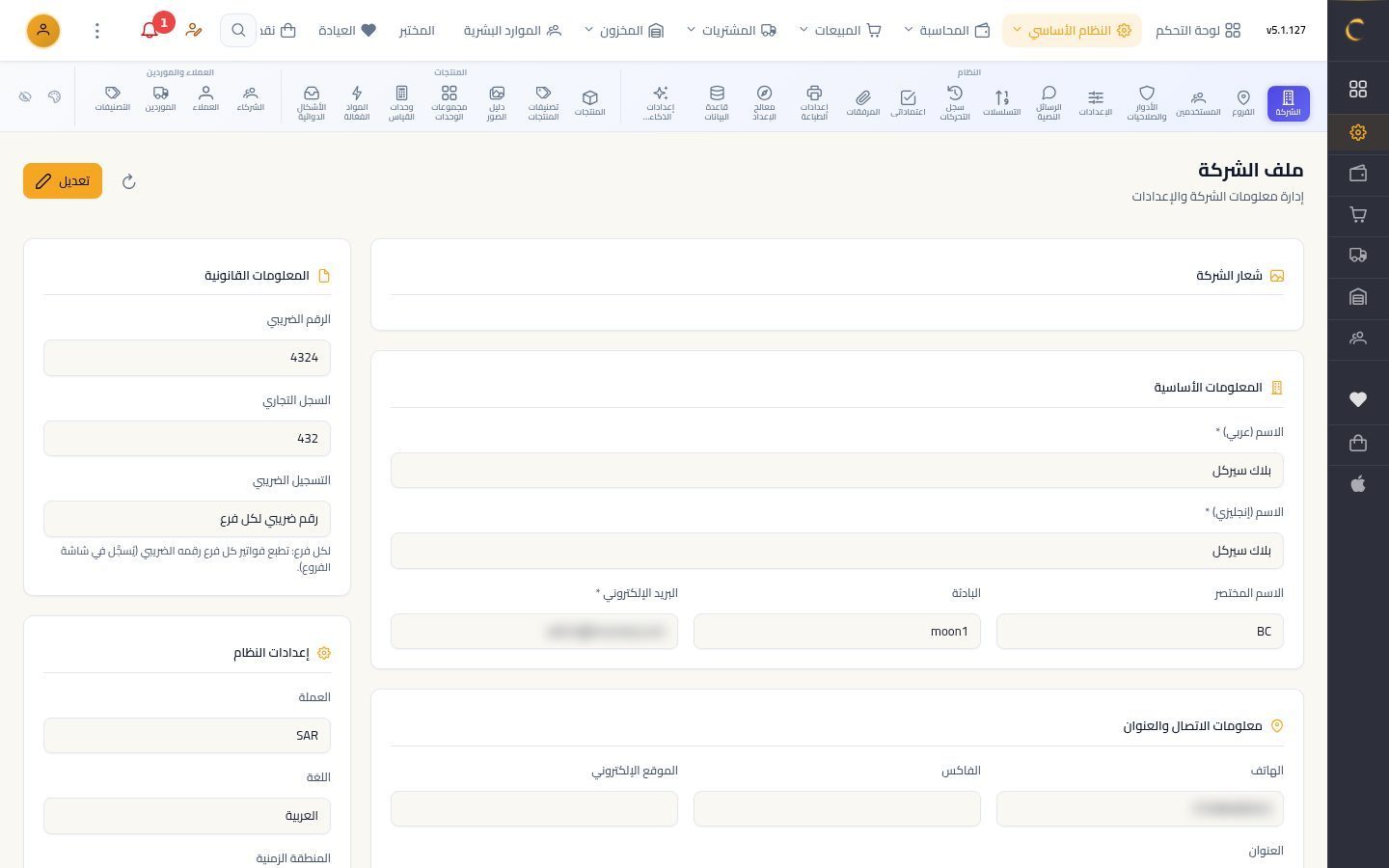Open the المنتجات (Products) box icon
1389x868 pixels.
[x=589, y=102]
